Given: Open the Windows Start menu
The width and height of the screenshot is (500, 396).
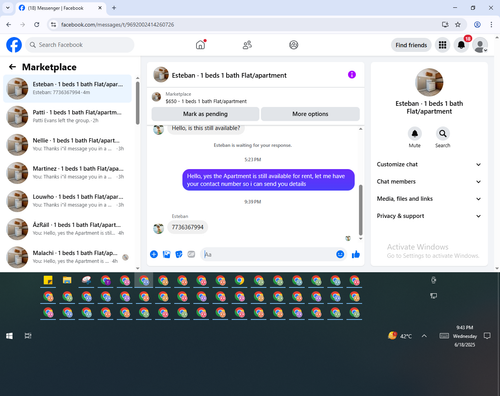Looking at the screenshot, I should [x=9, y=336].
